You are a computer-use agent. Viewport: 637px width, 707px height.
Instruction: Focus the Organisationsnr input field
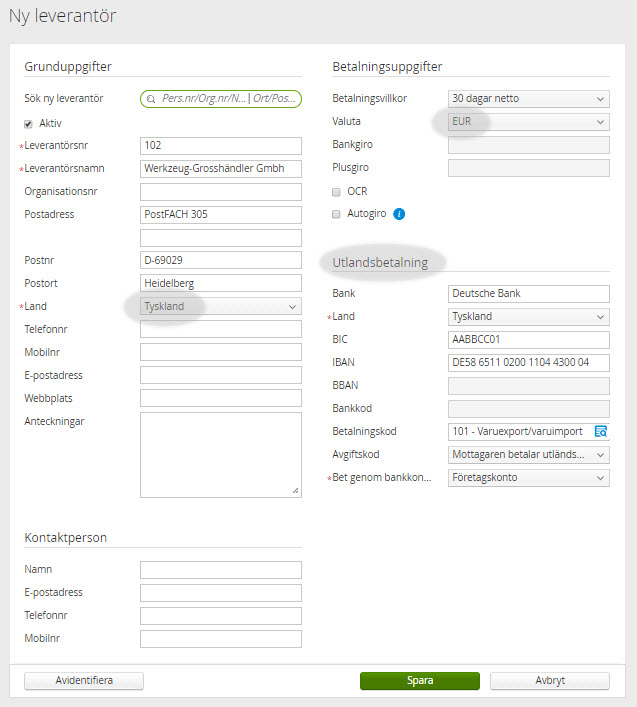[220, 191]
